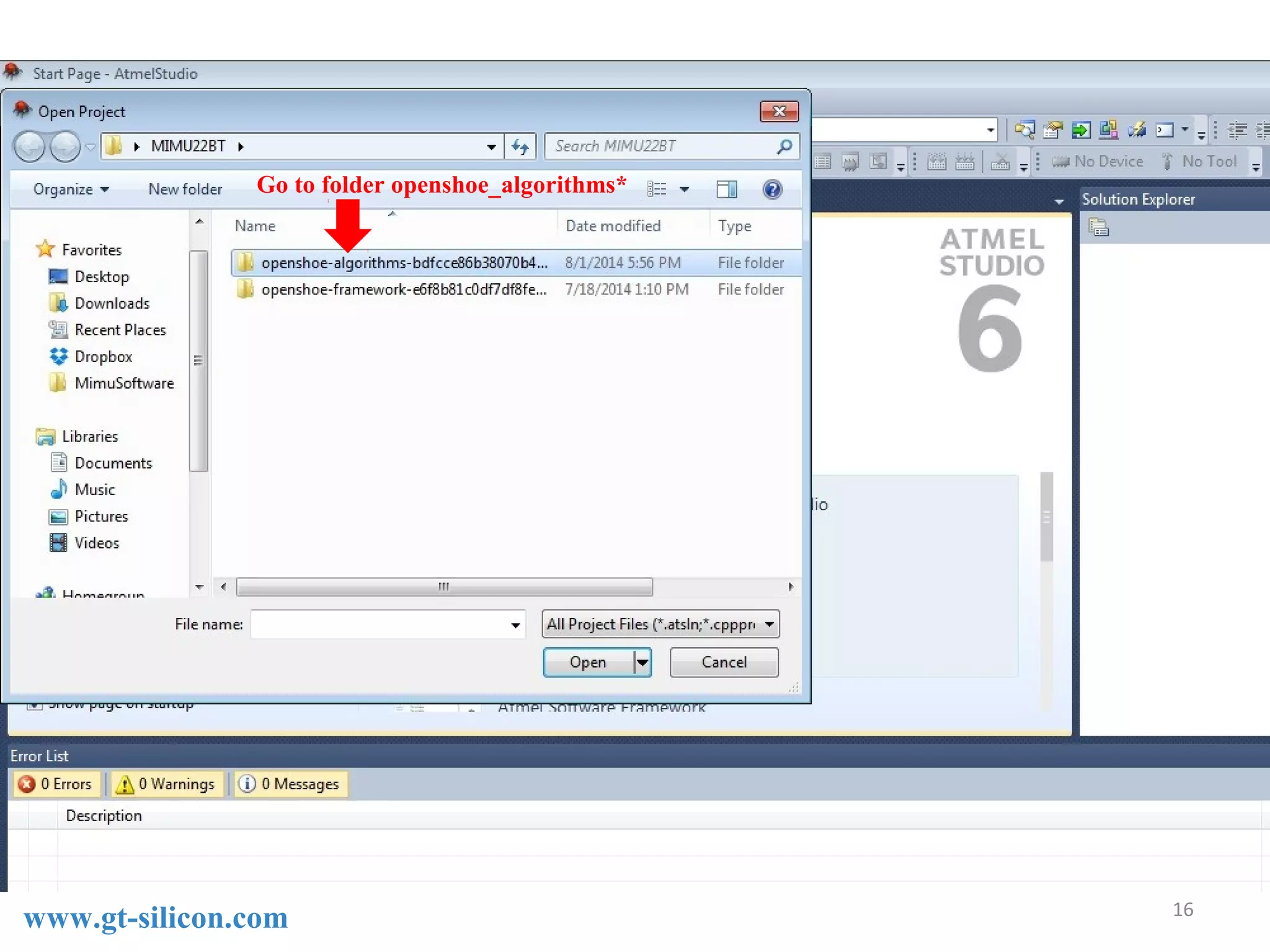Click the indent lines icon in AtmelStudio toolbar
Screen dimensions: 1270x952
pyautogui.click(x=1237, y=130)
